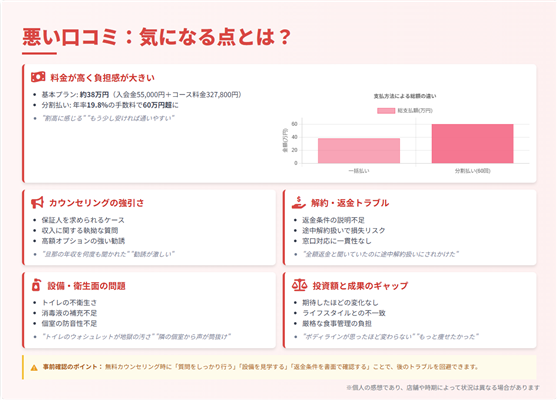Viewport: 557px width, 400px height.
Task: Click the bullet 厳格な食事管理の負担
Action: 337,324
